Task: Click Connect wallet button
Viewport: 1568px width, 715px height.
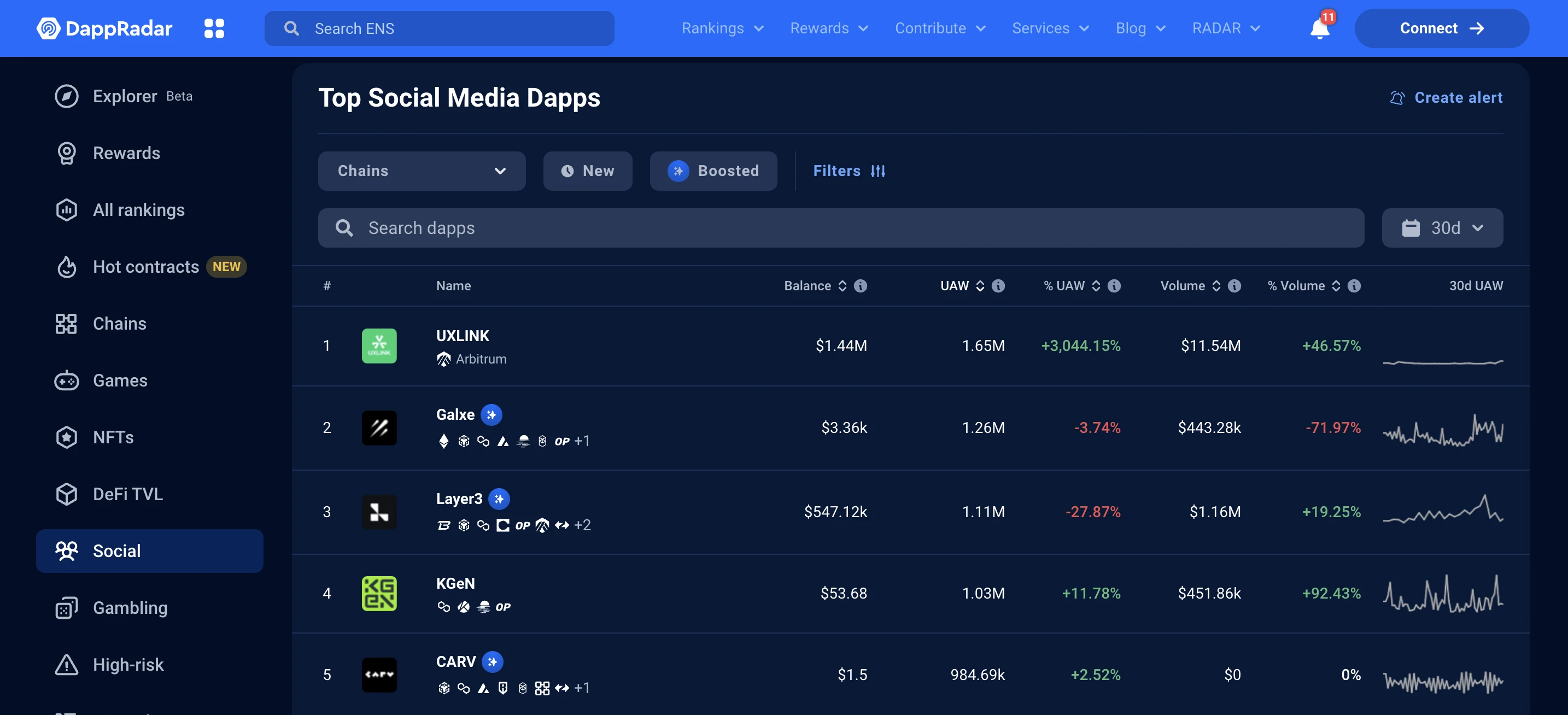Action: coord(1441,28)
